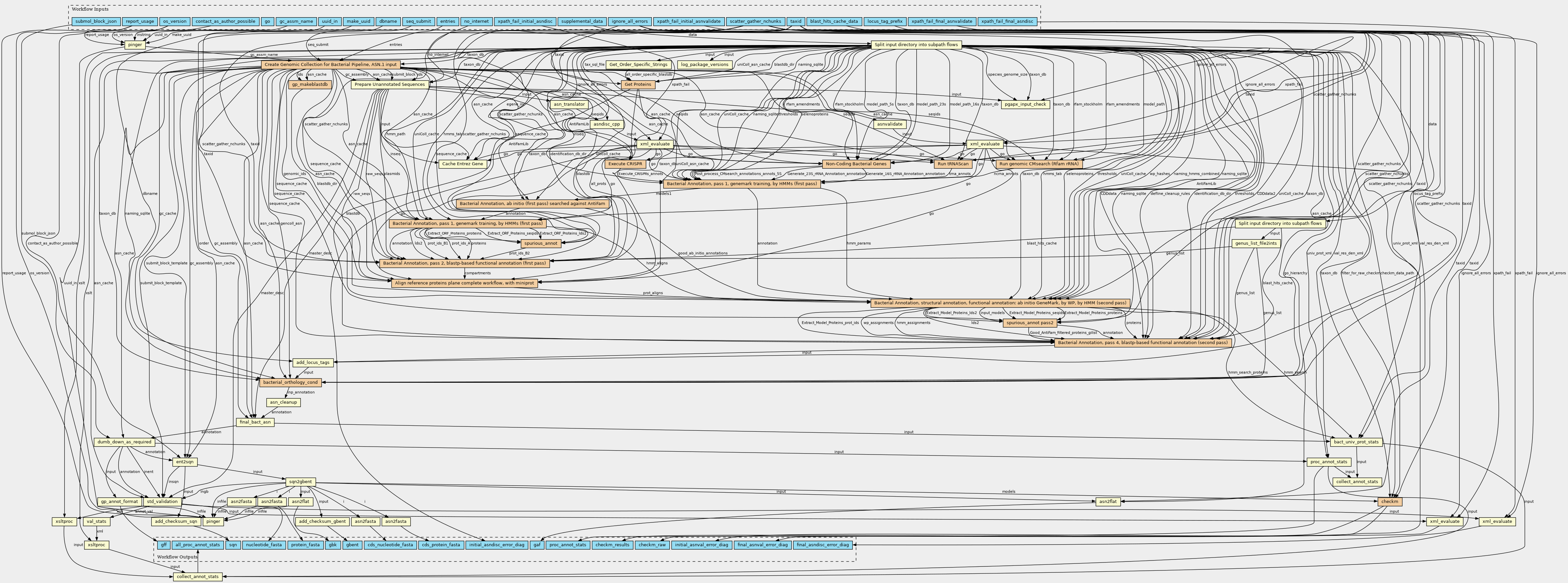This screenshot has height=583, width=1568.
Task: Select the 'asnvalidate' step node
Action: [x=890, y=124]
